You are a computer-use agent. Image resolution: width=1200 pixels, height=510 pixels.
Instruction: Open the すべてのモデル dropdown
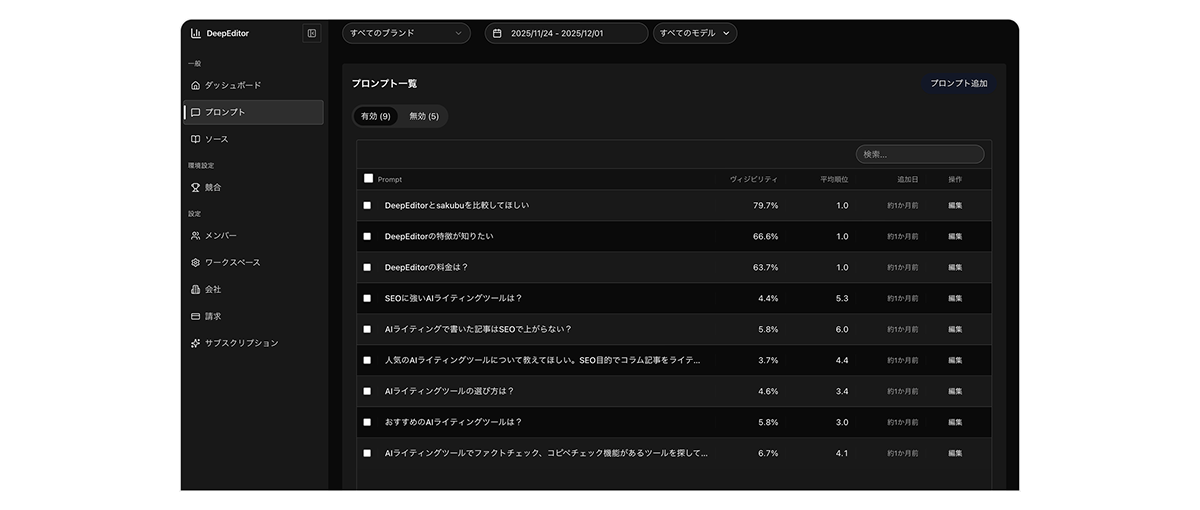(x=695, y=33)
